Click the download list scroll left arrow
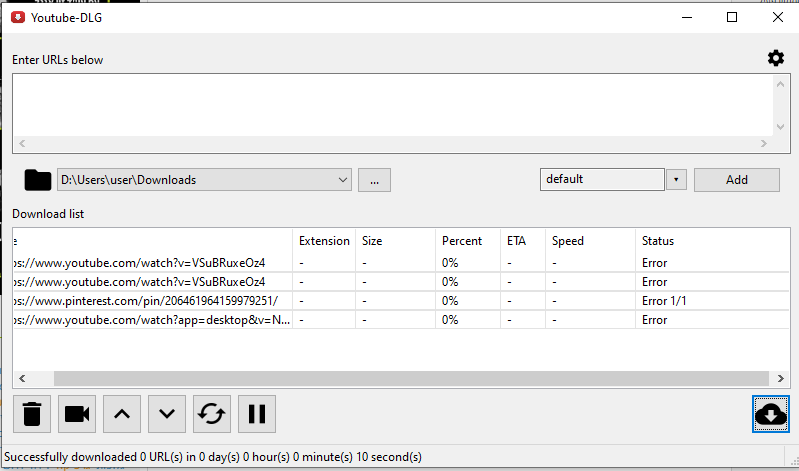 click(22, 379)
